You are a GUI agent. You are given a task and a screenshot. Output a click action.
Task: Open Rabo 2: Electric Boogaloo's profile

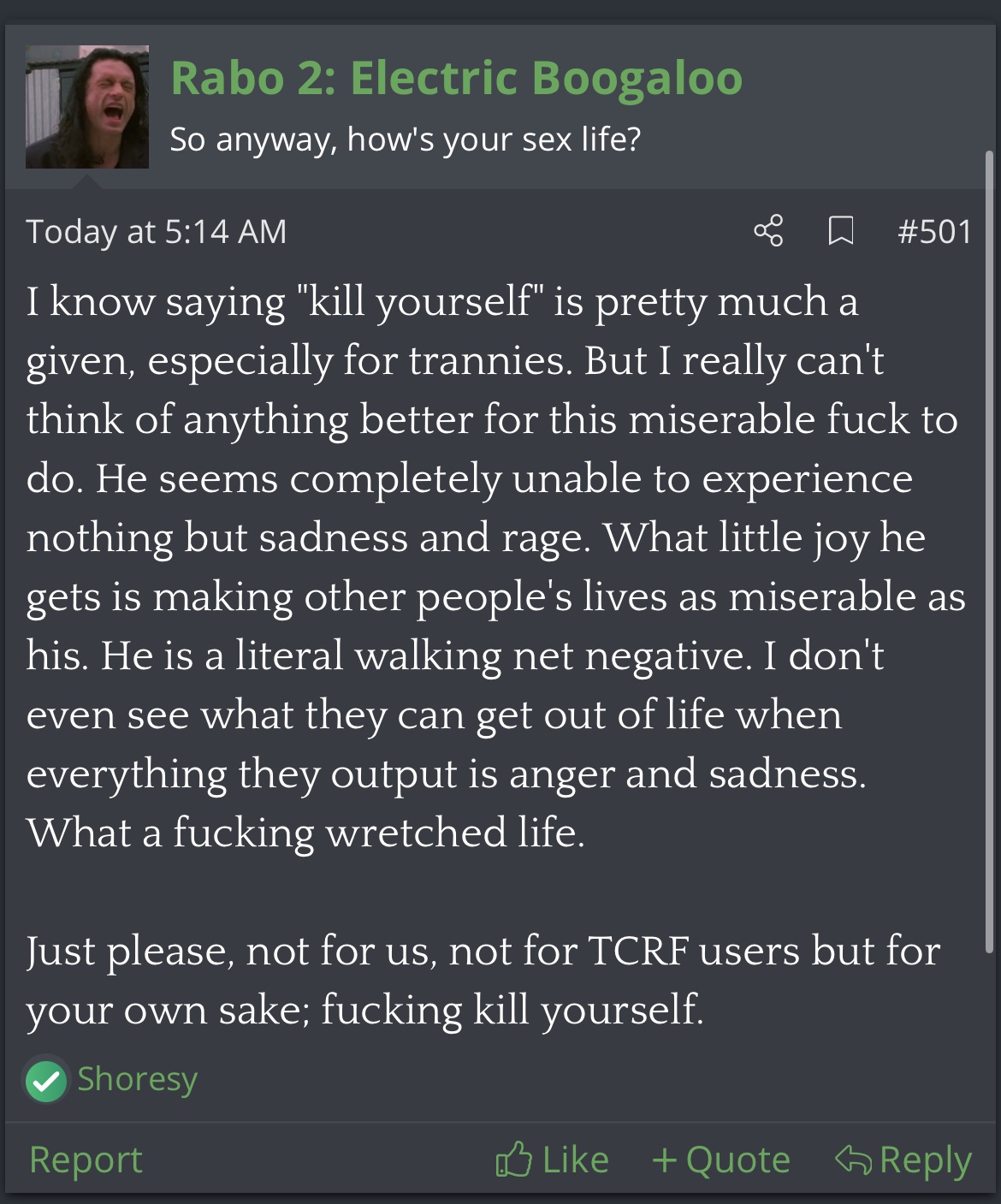[456, 79]
